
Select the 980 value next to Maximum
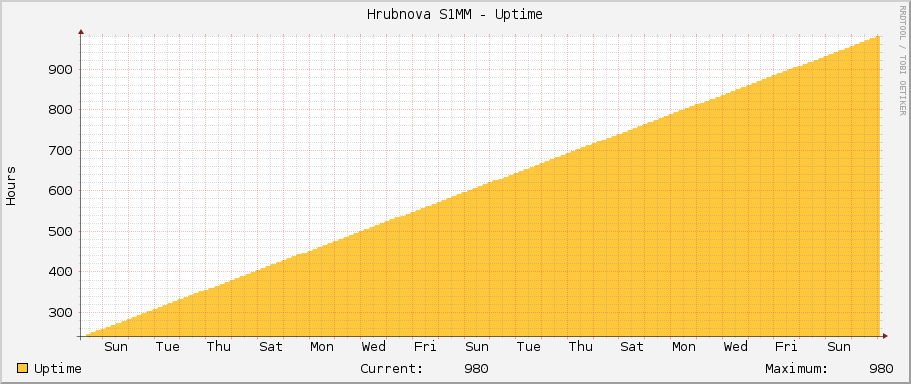pos(881,369)
